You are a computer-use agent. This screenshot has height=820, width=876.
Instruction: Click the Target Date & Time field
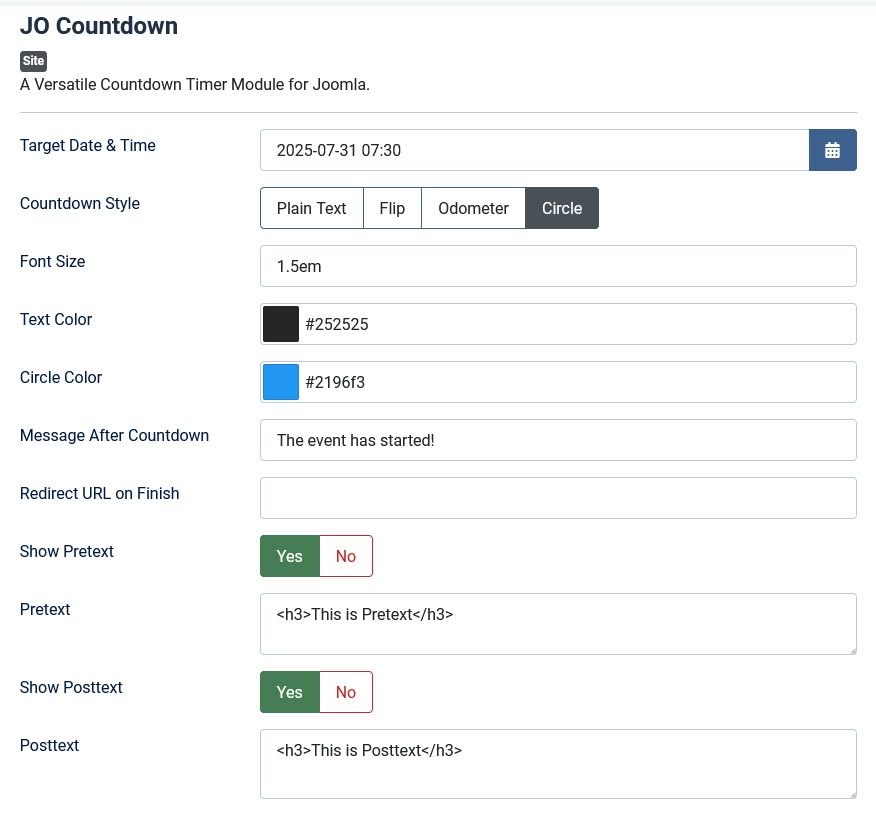click(534, 150)
